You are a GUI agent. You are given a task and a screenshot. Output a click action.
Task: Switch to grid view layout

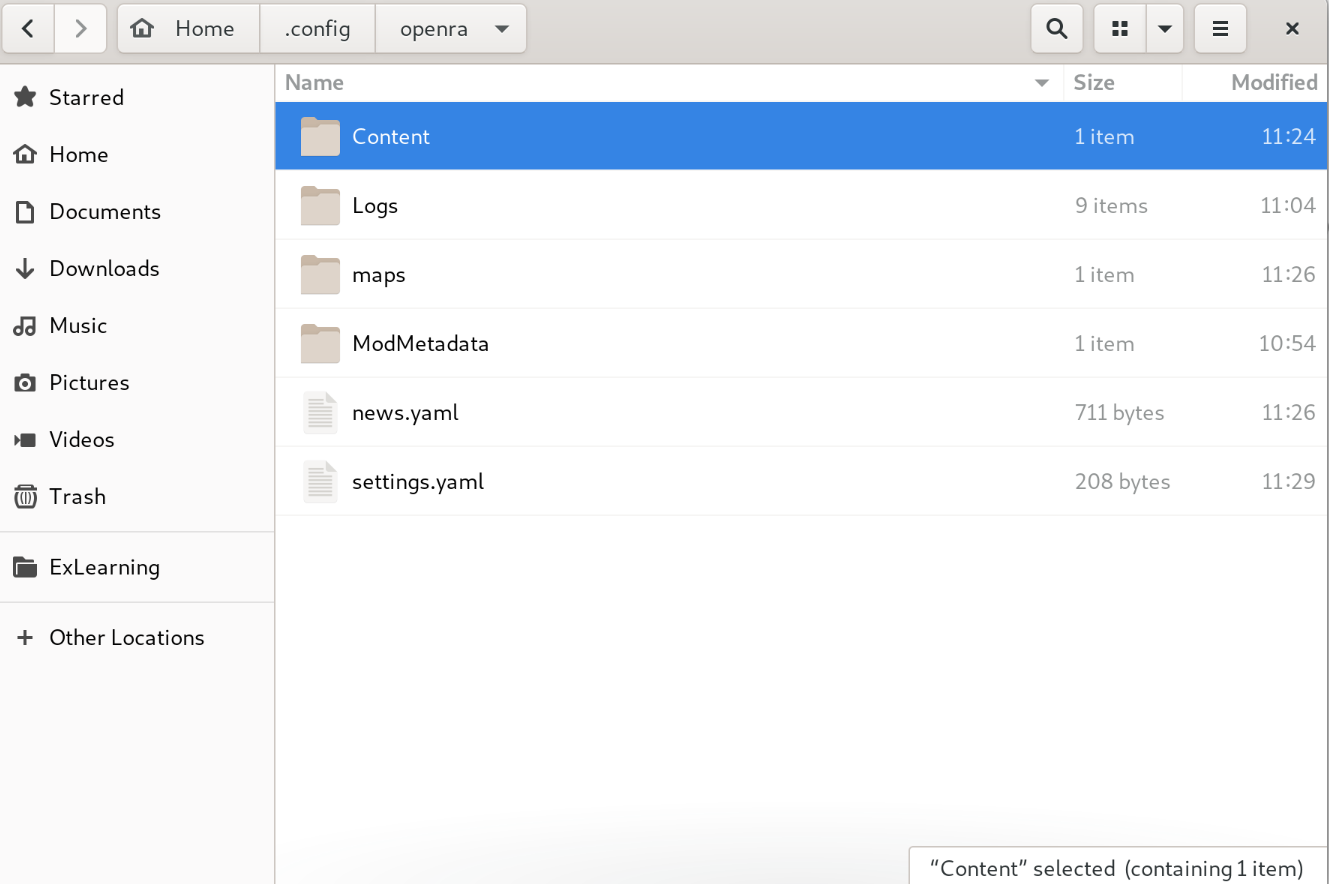(1117, 28)
